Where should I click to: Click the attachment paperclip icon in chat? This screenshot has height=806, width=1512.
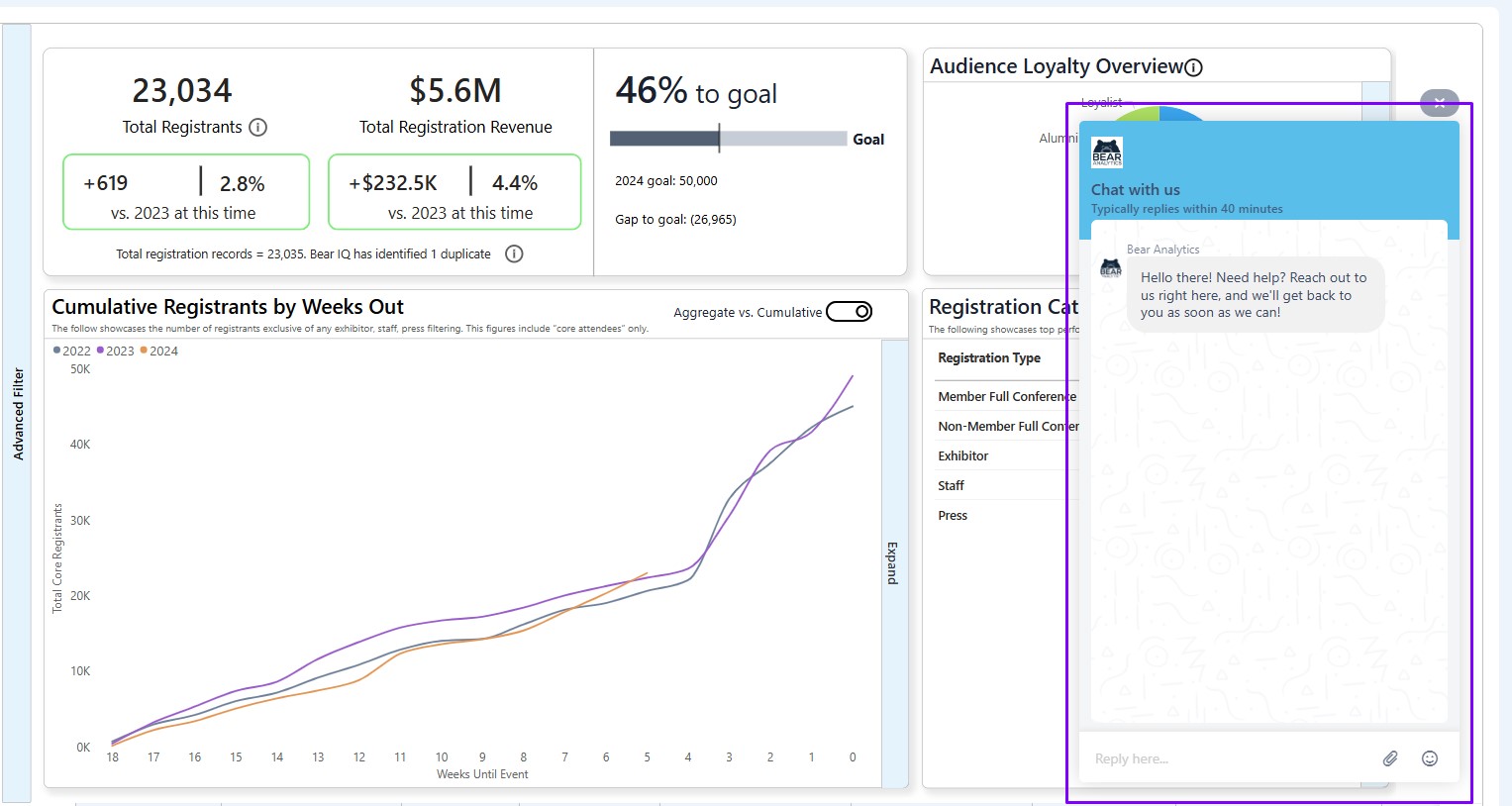(x=1390, y=758)
